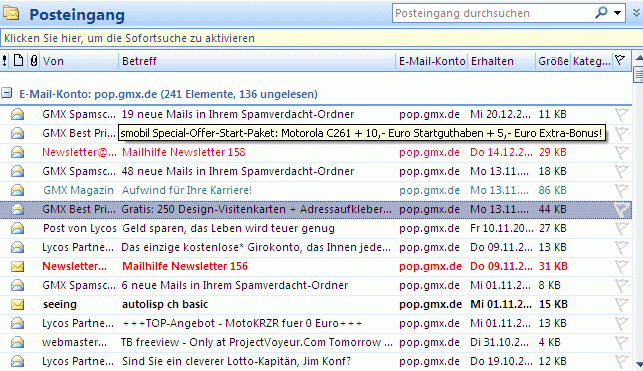Click envelope icon of Mailhilfe Newsletter 158
The image size is (643, 371).
pyautogui.click(x=17, y=152)
